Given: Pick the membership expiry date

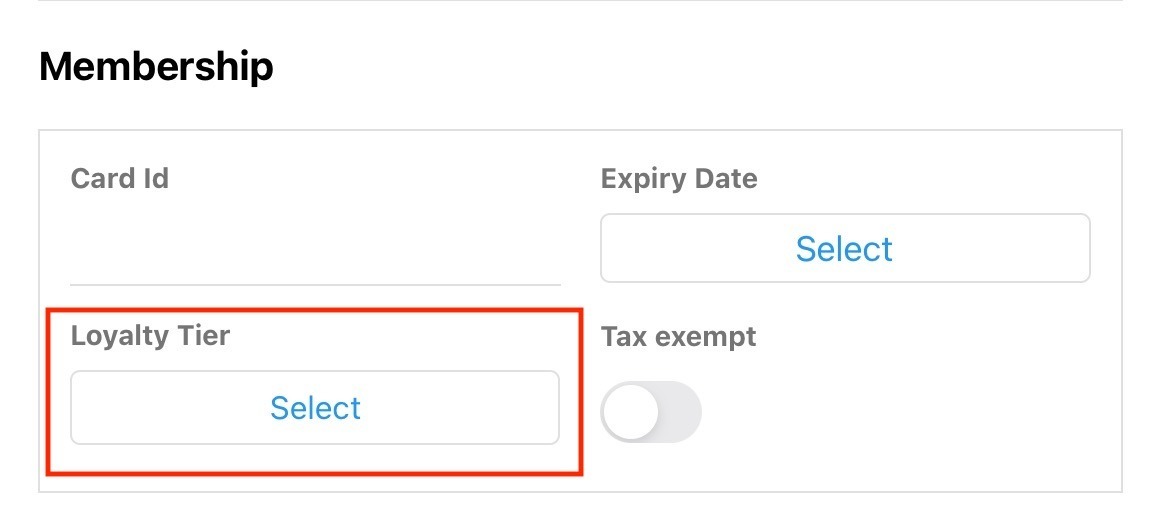Looking at the screenshot, I should 845,248.
